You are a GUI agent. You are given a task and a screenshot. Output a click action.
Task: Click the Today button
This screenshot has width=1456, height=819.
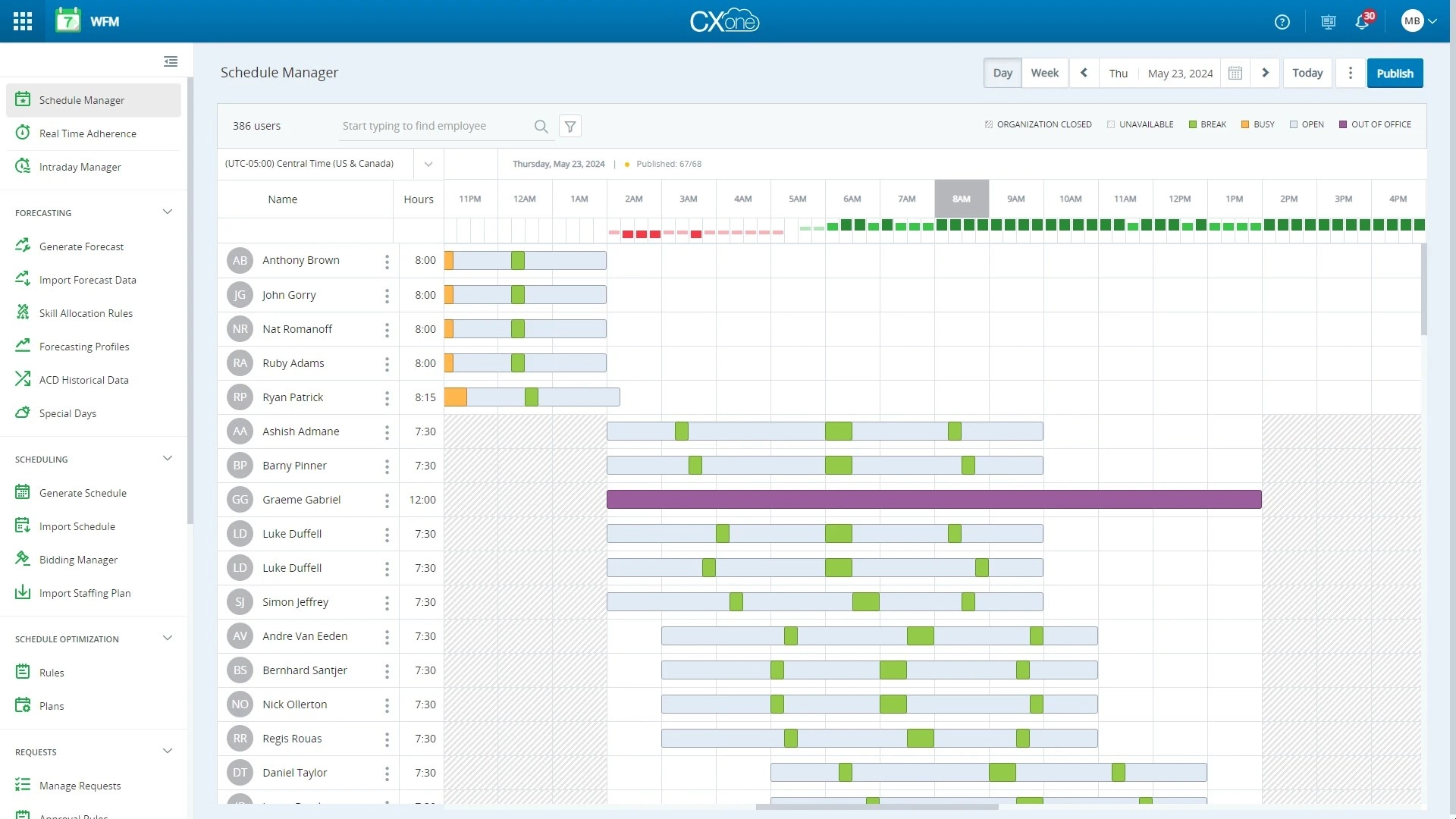1307,73
